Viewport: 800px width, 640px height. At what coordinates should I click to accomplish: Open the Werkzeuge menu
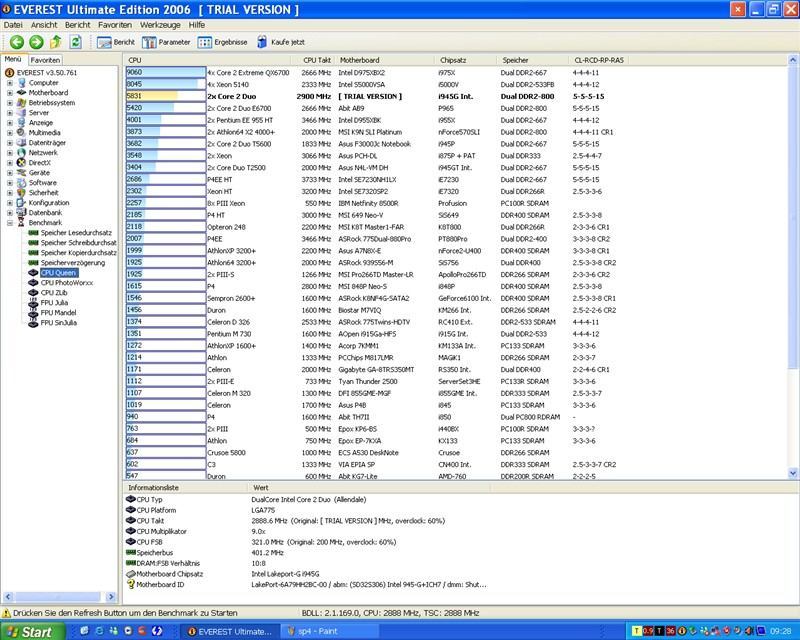(x=160, y=25)
